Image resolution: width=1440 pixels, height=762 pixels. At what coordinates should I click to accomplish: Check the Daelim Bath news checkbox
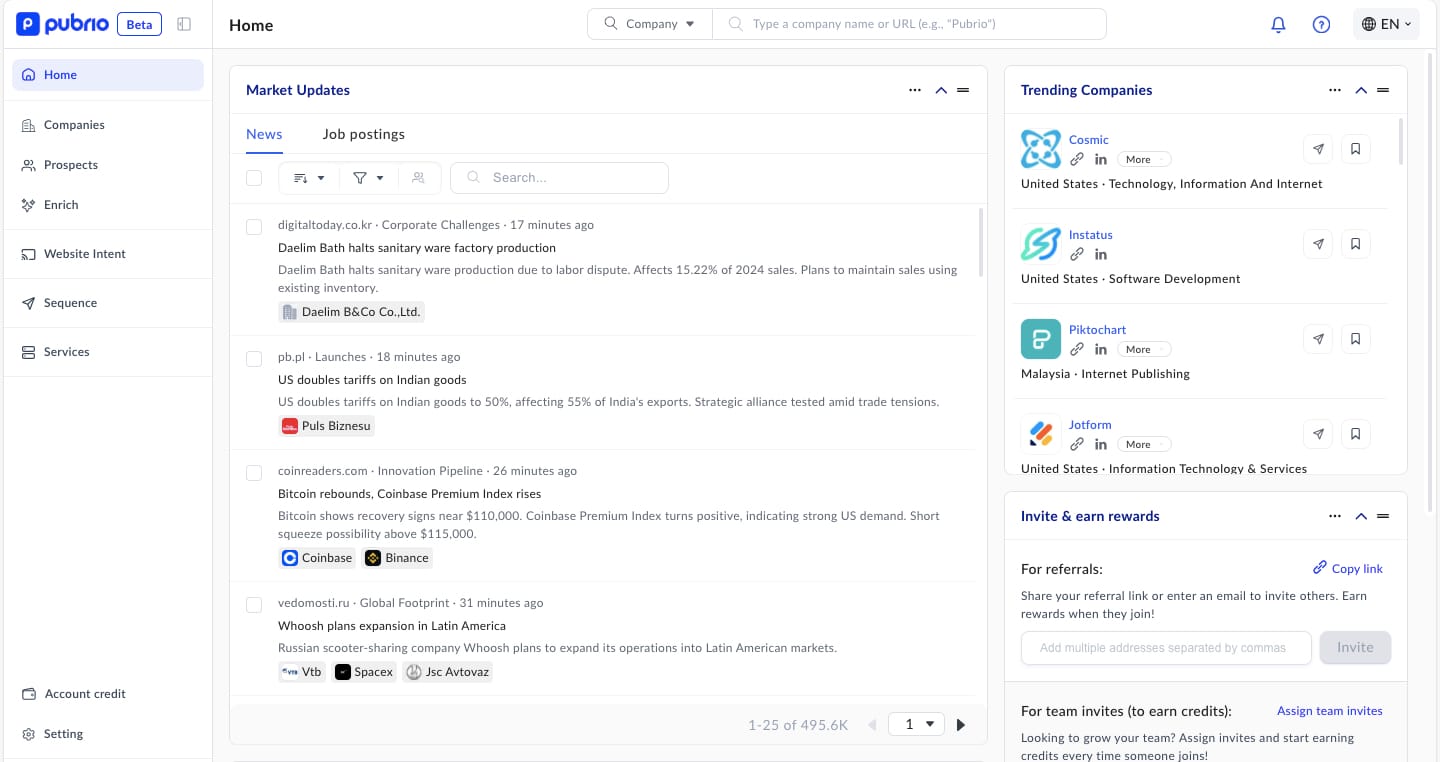(254, 227)
